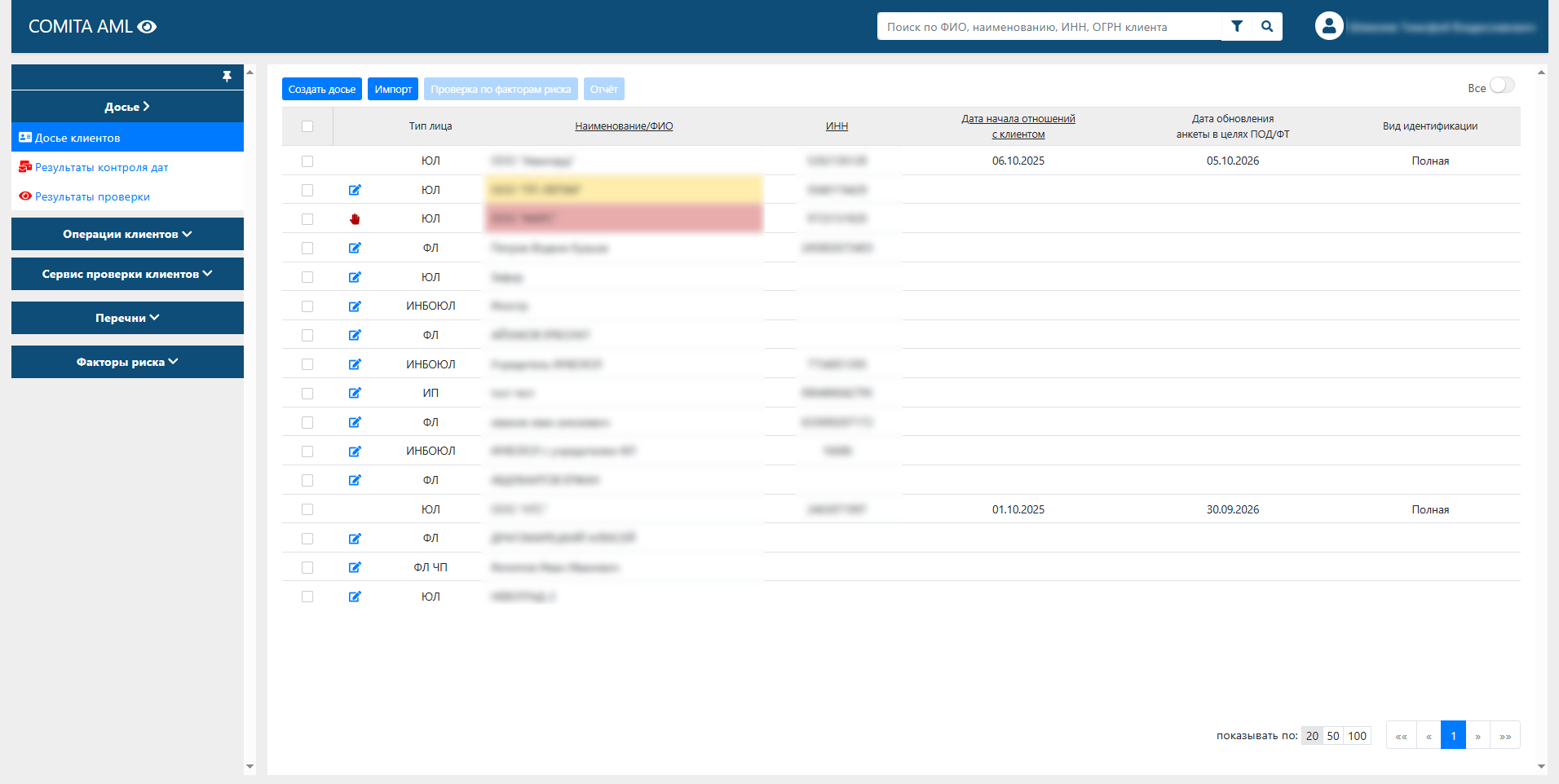The image size is (1559, 784).
Task: Open the user profile avatar icon
Action: pos(1328,26)
